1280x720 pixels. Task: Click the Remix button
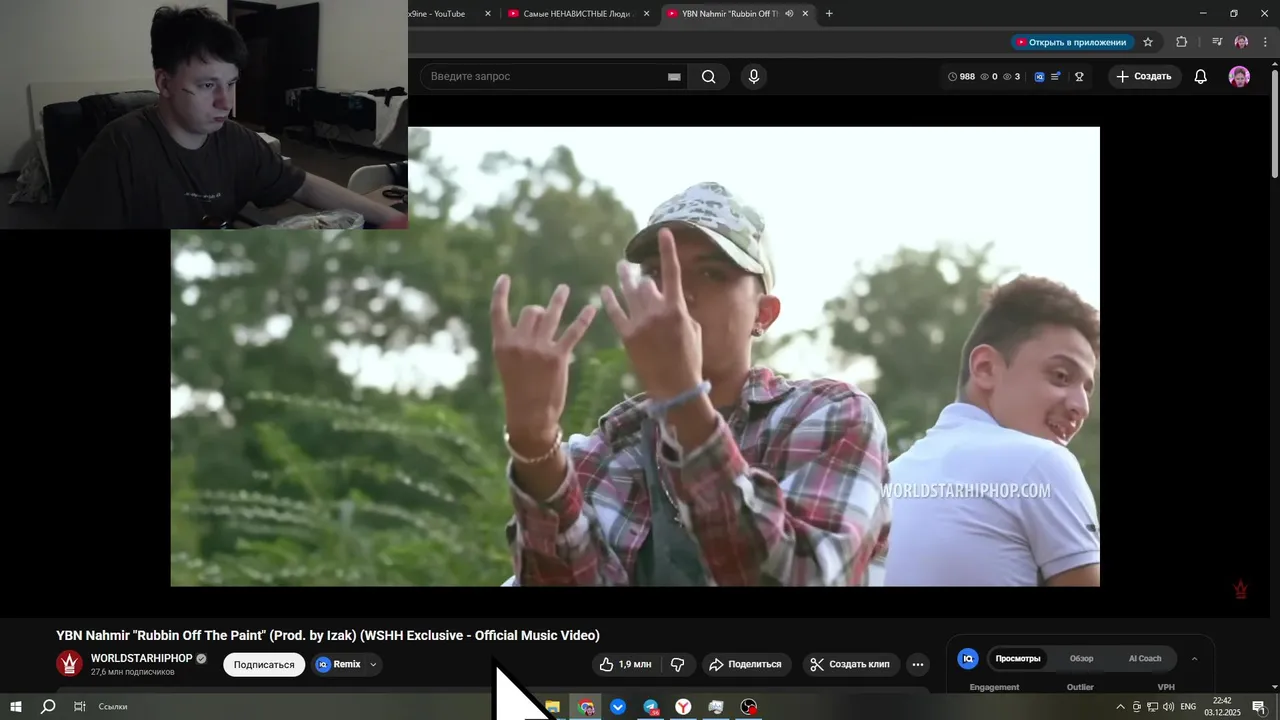[339, 664]
